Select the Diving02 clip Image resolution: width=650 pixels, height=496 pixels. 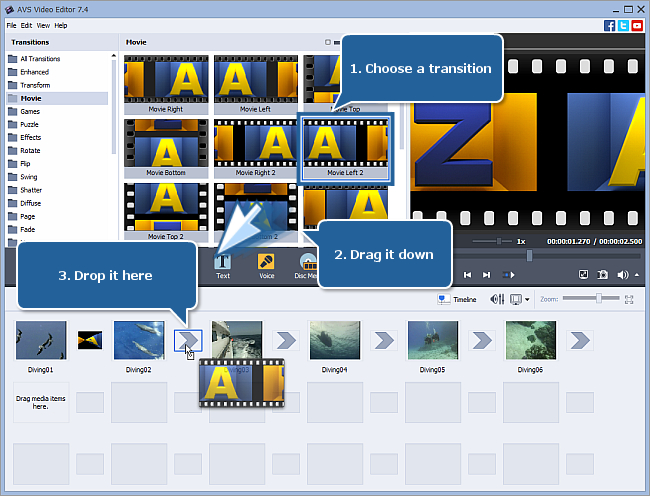point(139,340)
